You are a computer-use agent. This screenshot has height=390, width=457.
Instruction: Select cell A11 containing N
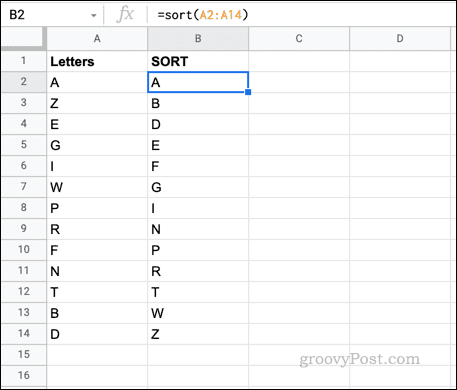pos(97,271)
